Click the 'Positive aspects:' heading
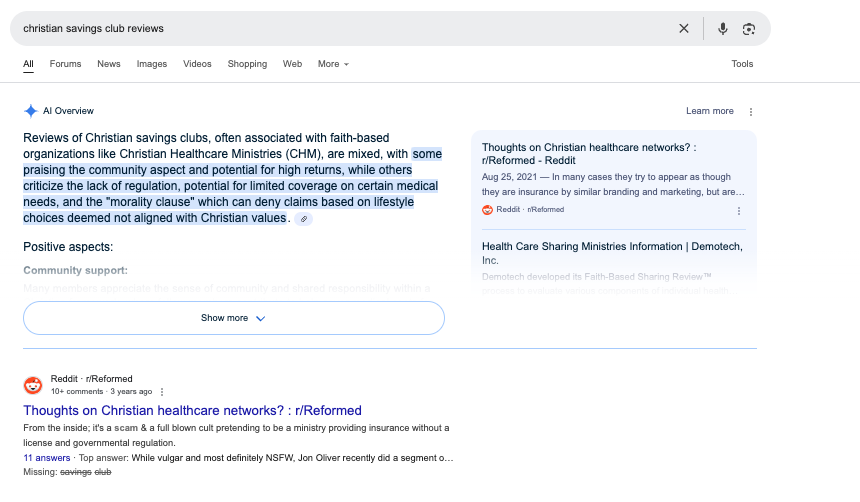 pyautogui.click(x=68, y=247)
